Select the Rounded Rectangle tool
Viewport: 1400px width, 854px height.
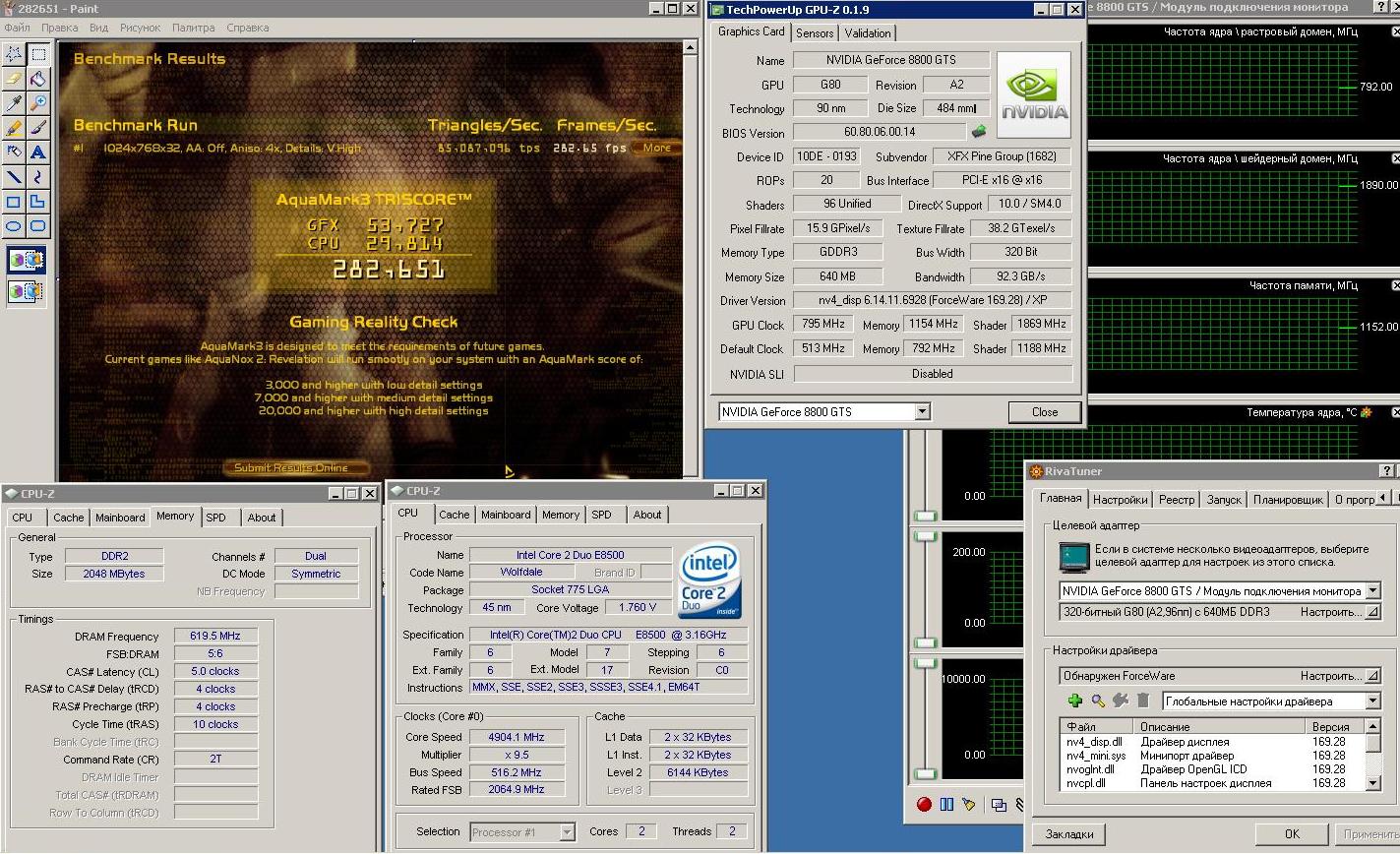coord(38,226)
